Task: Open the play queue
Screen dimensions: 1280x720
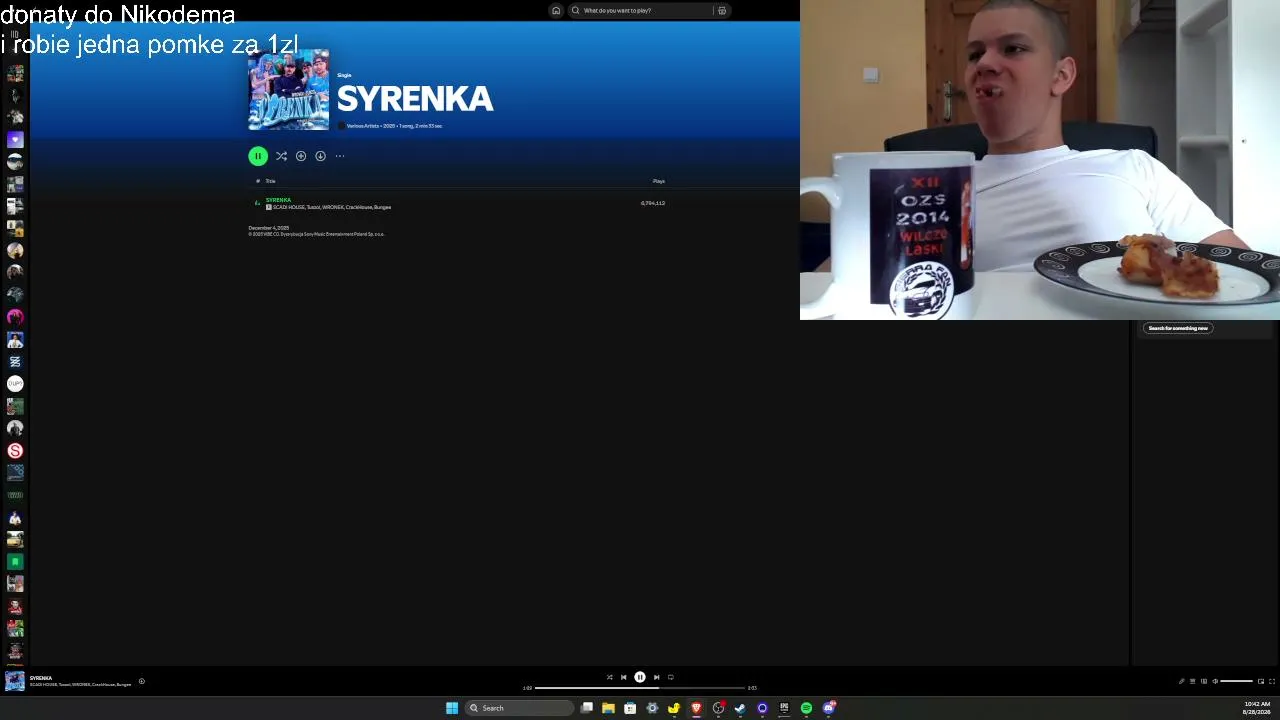Action: [x=1192, y=681]
